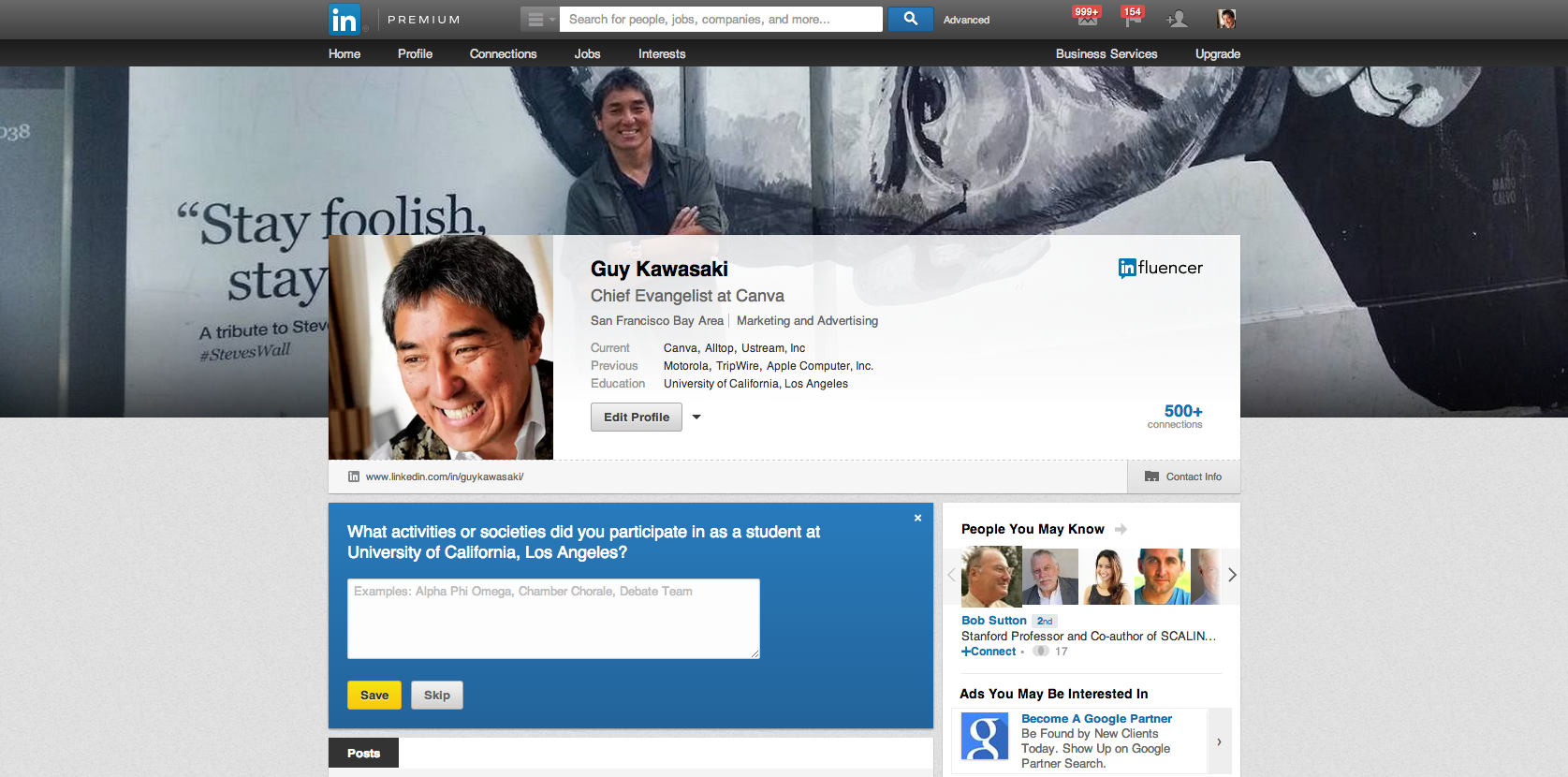Open the Connections menu item
Viewport: 1568px width, 777px height.
(x=503, y=53)
